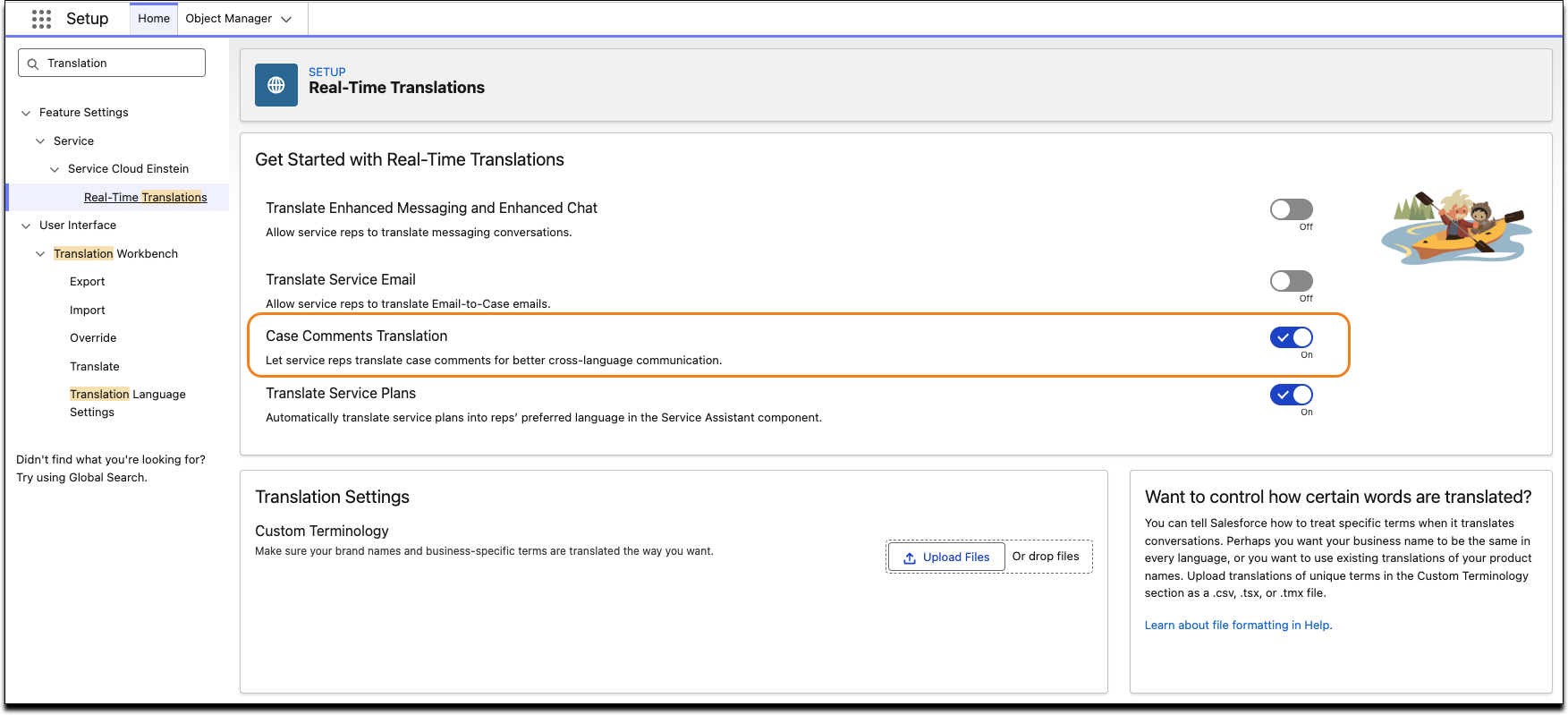Click the Translate Service Plans label
This screenshot has height=715, width=1568.
(341, 393)
